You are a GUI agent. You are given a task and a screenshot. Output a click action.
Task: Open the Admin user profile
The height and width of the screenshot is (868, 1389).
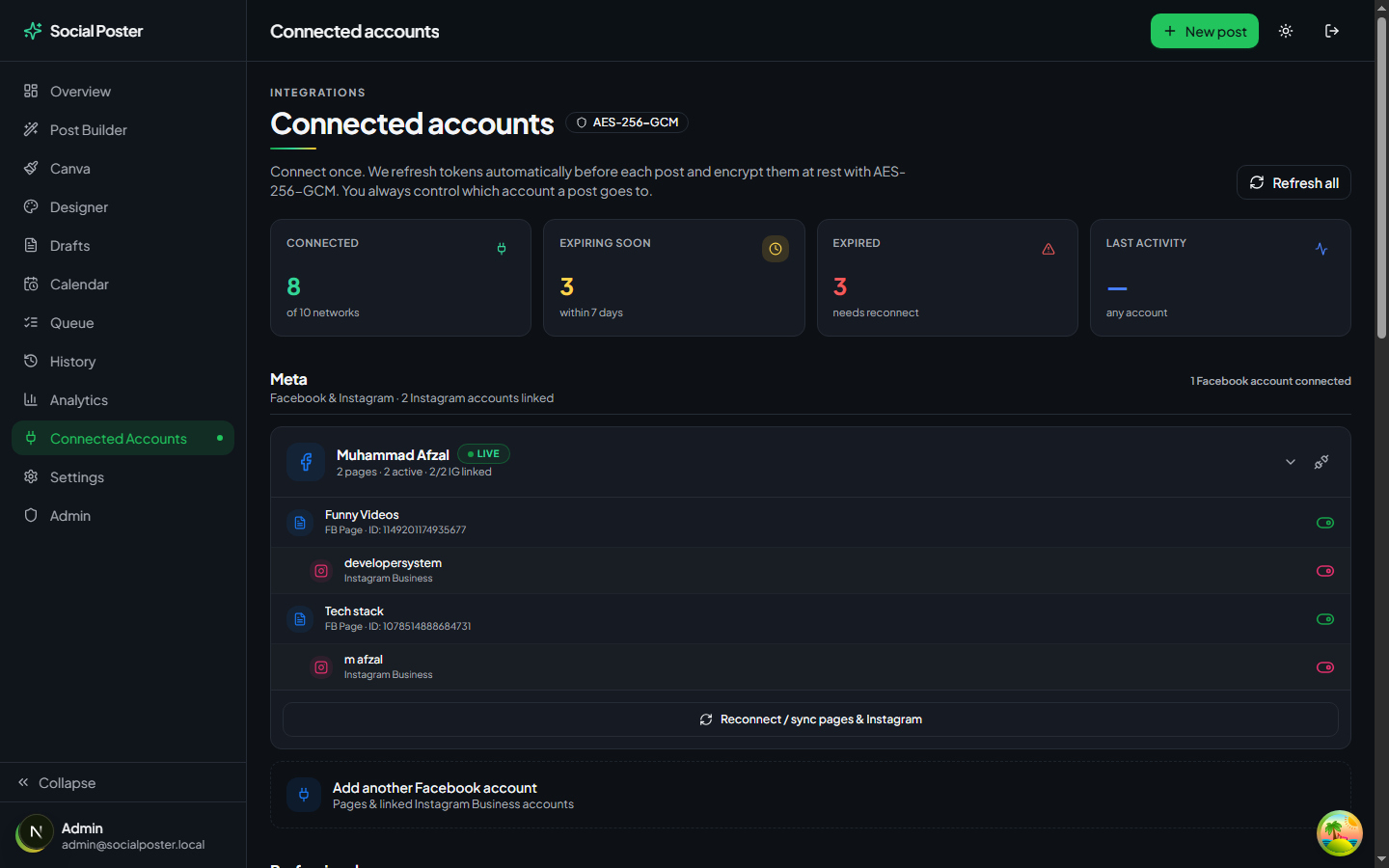click(x=123, y=835)
